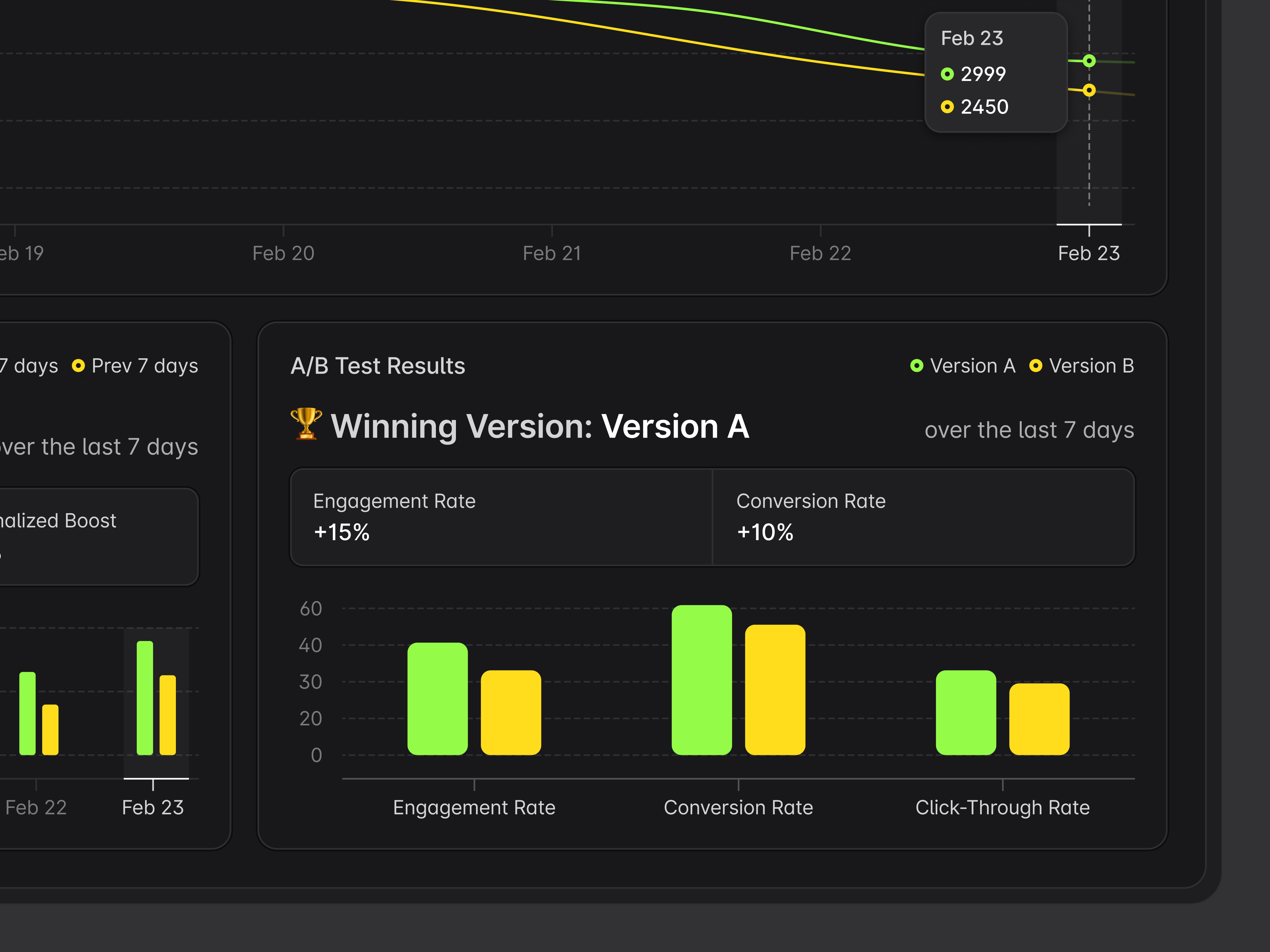This screenshot has width=1270, height=952.
Task: Select green Engagement Rate bar for Version A
Action: coord(438,698)
